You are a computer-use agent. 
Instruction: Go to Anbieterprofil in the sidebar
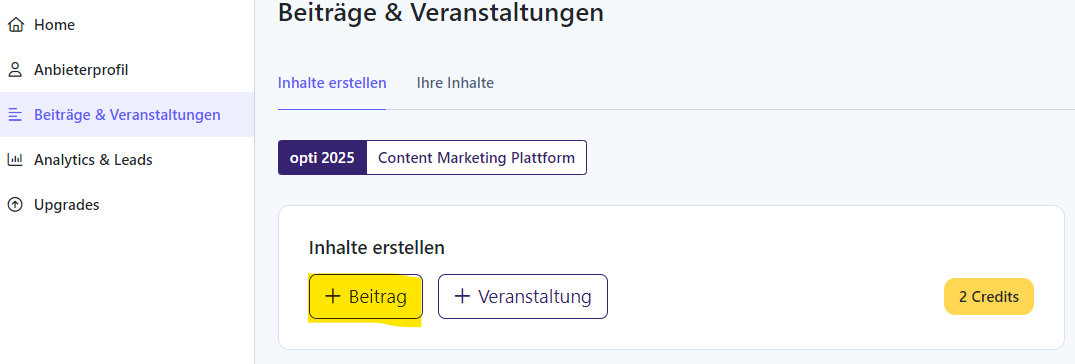click(81, 70)
